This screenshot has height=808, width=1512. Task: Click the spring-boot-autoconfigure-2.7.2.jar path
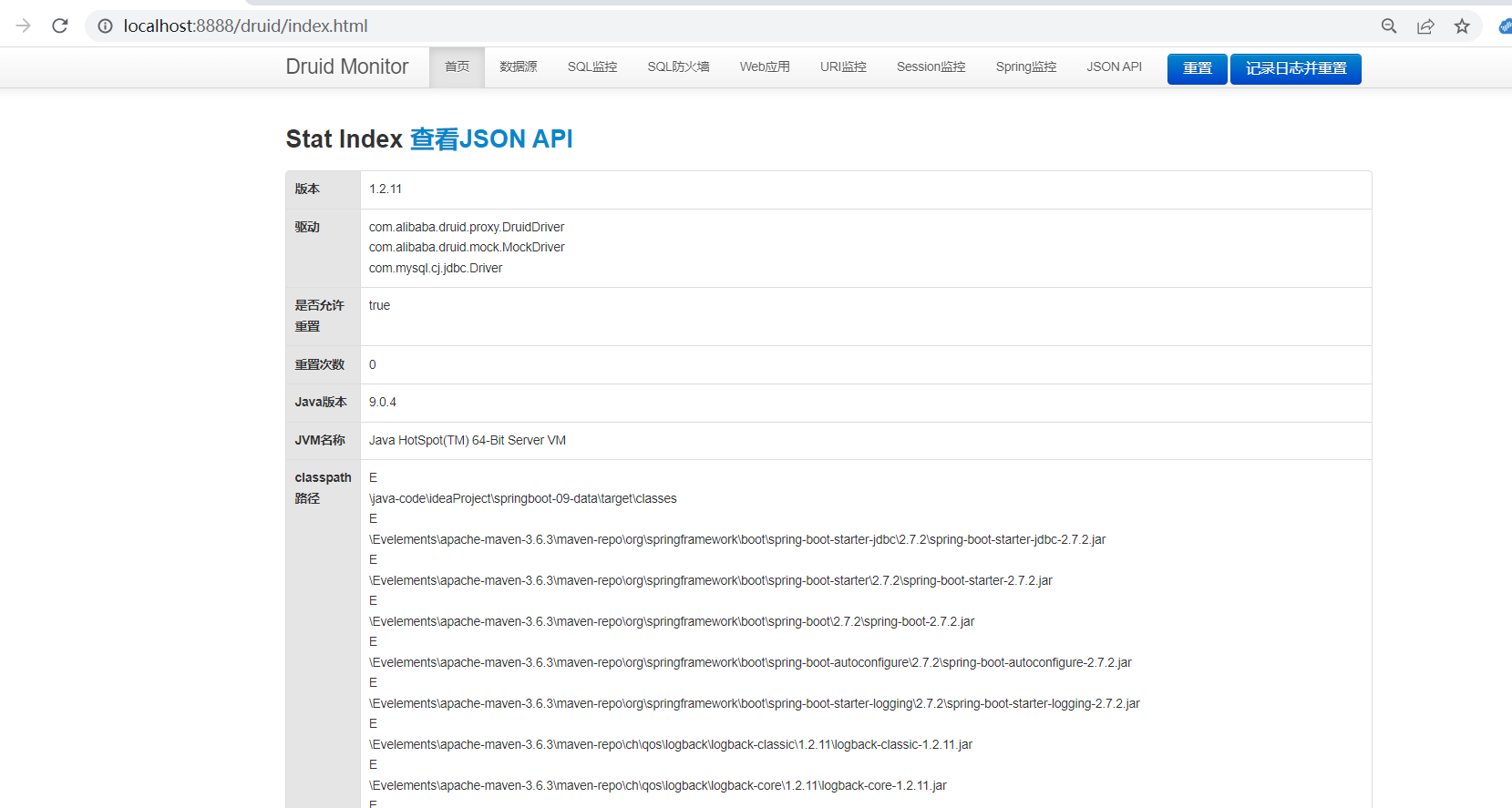point(750,662)
